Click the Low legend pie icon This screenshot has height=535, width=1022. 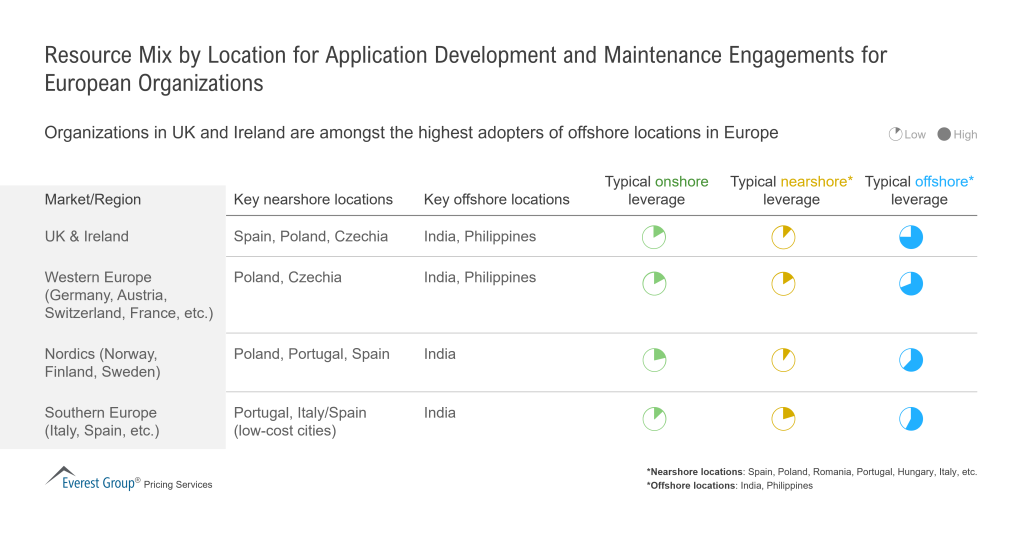click(x=895, y=135)
